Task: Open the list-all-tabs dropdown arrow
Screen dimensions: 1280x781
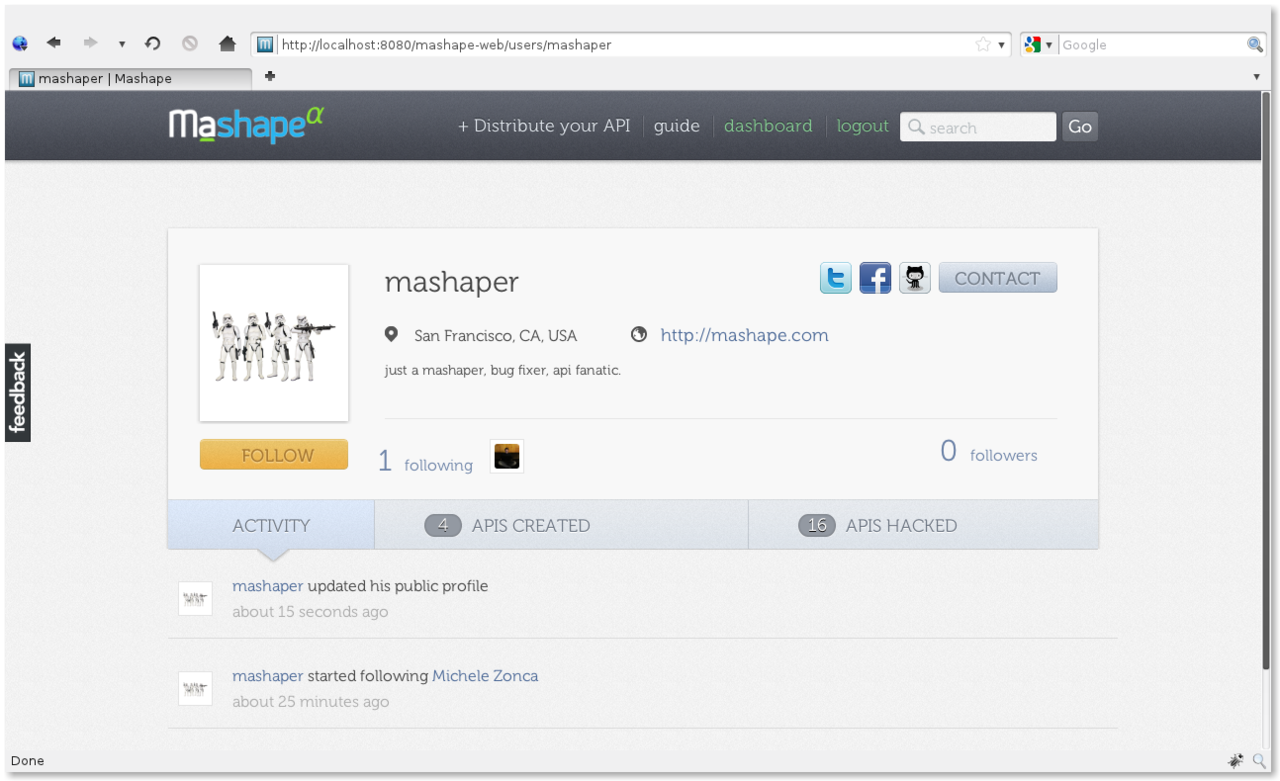Action: 1257,77
